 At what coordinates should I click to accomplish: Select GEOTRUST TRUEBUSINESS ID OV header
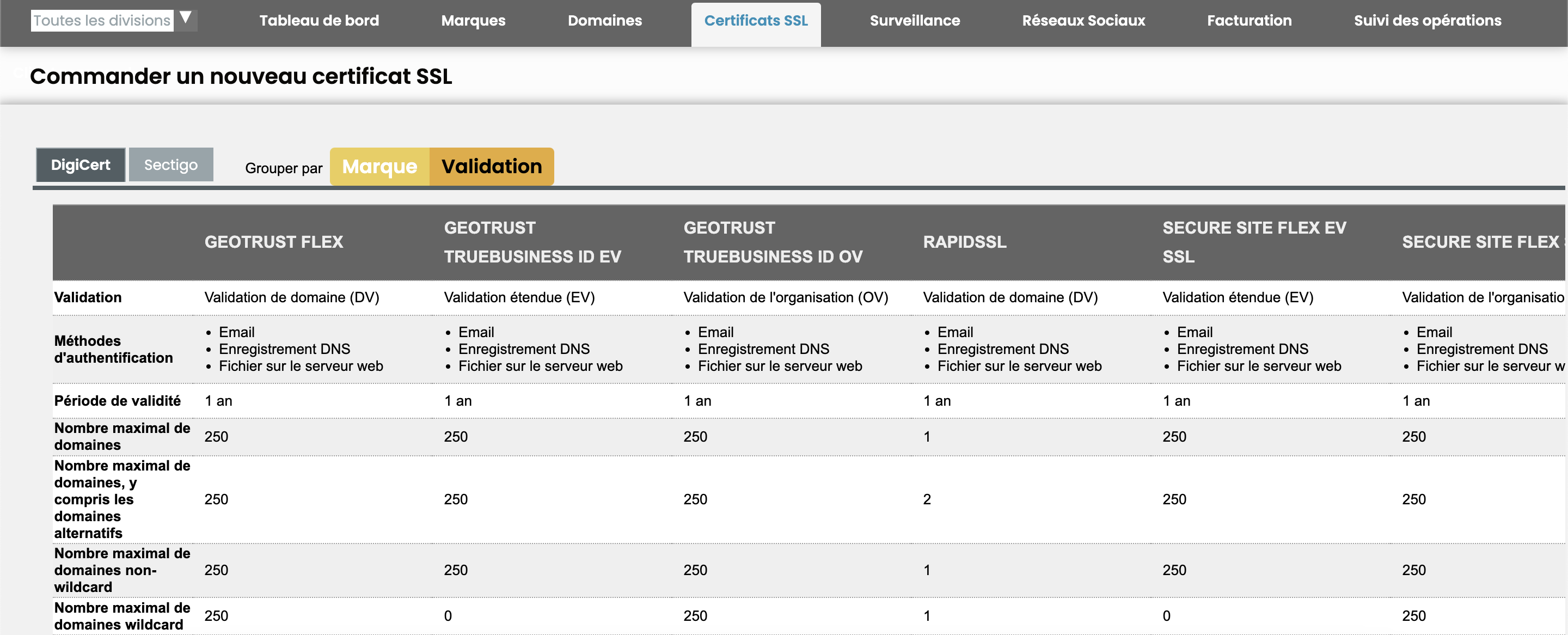(773, 242)
